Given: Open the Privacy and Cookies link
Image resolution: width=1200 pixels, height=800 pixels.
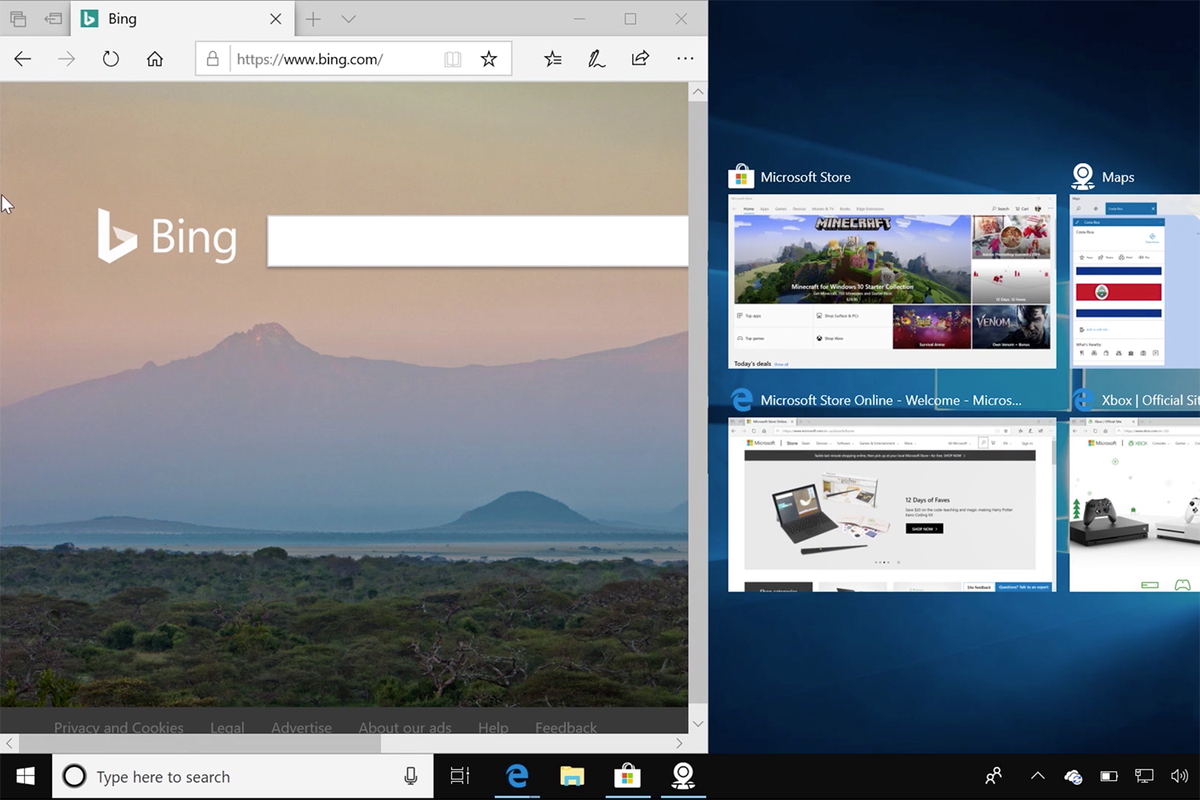Looking at the screenshot, I should pos(119,728).
